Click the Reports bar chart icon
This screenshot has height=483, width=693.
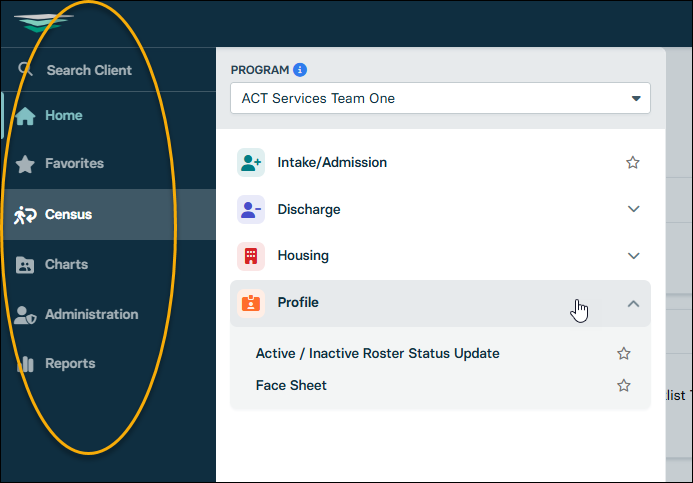(x=26, y=364)
